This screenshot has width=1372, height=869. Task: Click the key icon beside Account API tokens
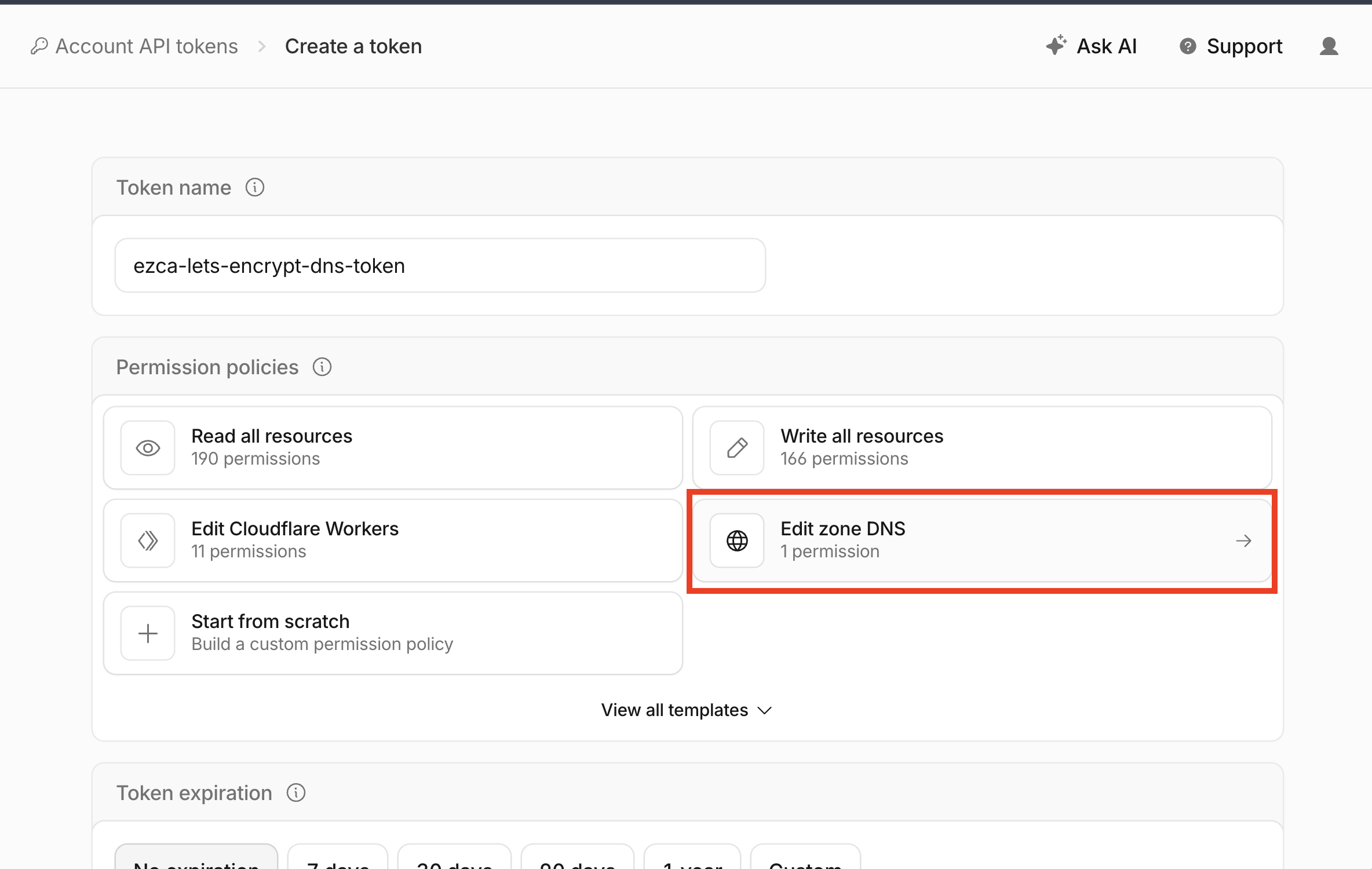pyautogui.click(x=39, y=46)
